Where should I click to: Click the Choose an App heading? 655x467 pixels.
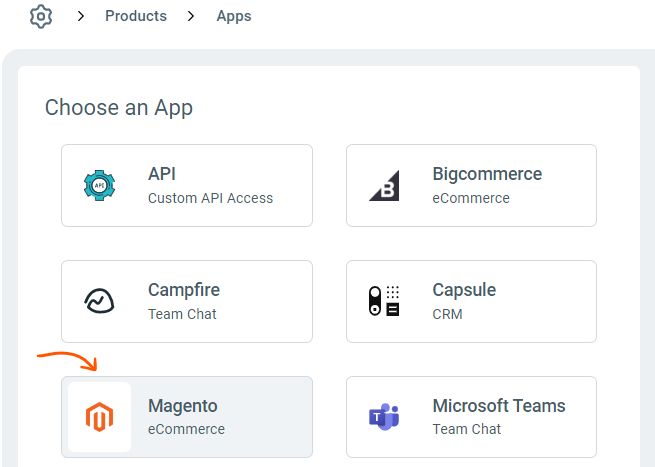click(x=119, y=107)
